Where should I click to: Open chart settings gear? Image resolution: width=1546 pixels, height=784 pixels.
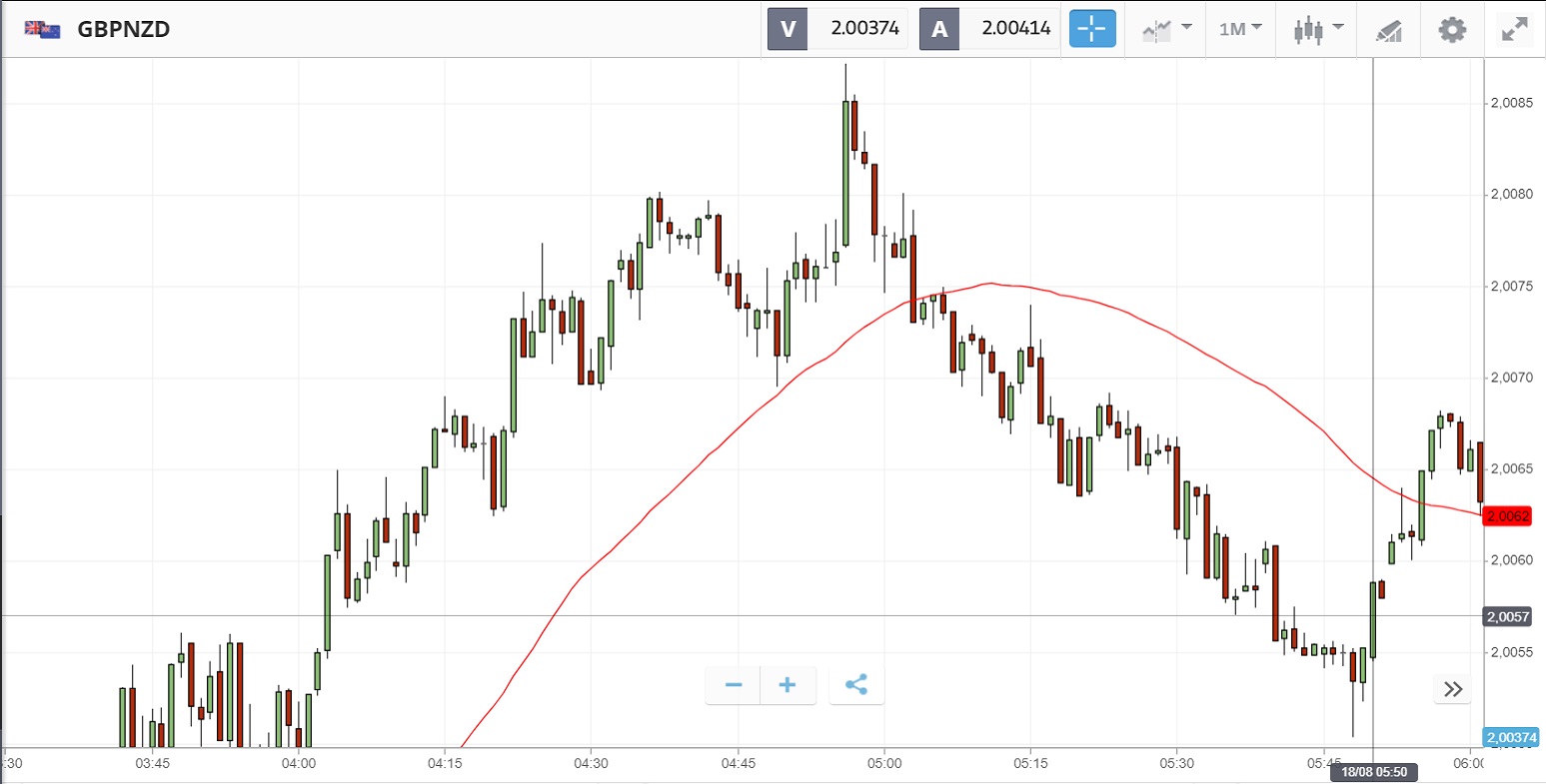click(1451, 29)
